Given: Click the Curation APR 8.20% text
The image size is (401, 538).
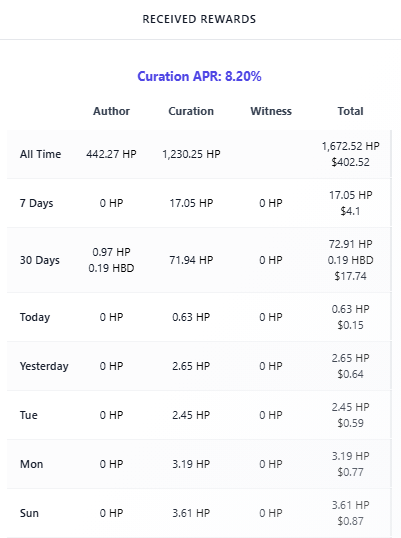Looking at the screenshot, I should coord(199,76).
